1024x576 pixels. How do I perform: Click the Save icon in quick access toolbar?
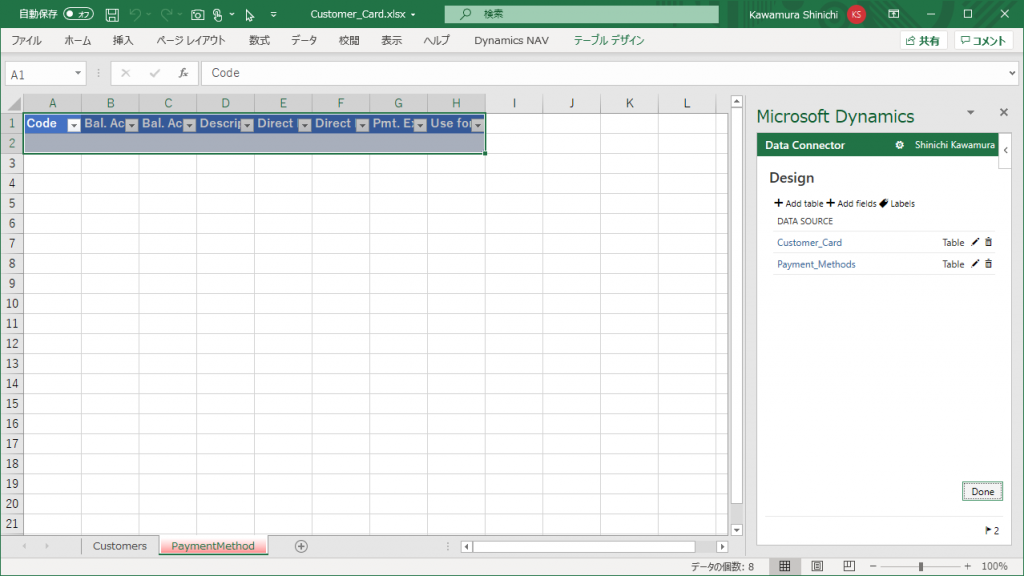pos(112,14)
